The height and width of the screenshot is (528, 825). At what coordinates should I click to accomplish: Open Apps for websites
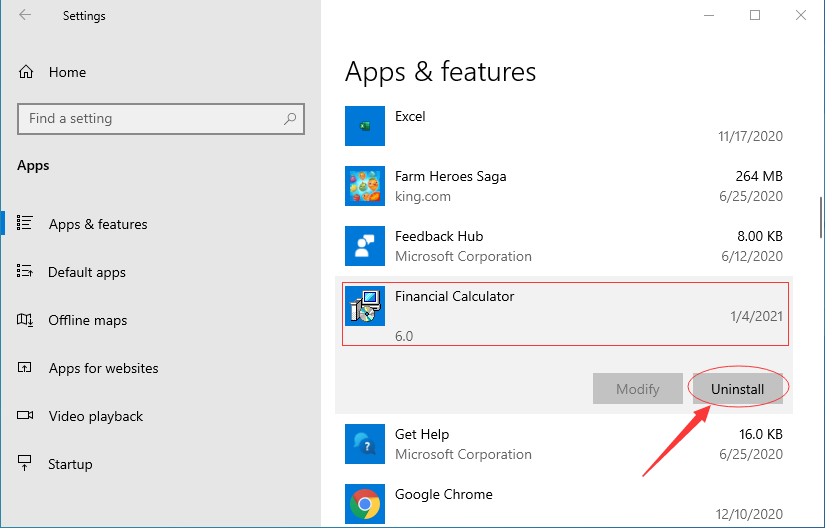pyautogui.click(x=104, y=368)
